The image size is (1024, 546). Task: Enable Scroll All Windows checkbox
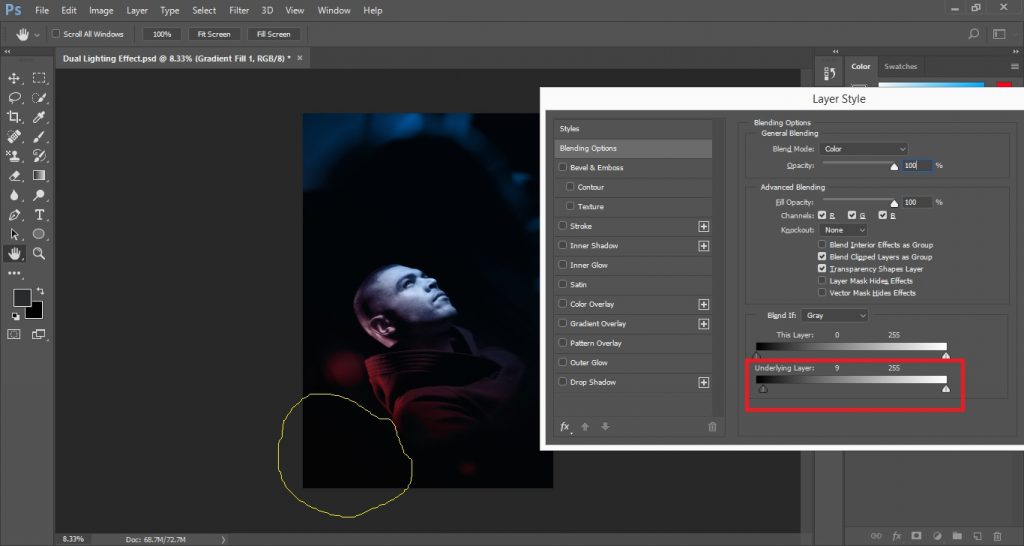pos(56,34)
